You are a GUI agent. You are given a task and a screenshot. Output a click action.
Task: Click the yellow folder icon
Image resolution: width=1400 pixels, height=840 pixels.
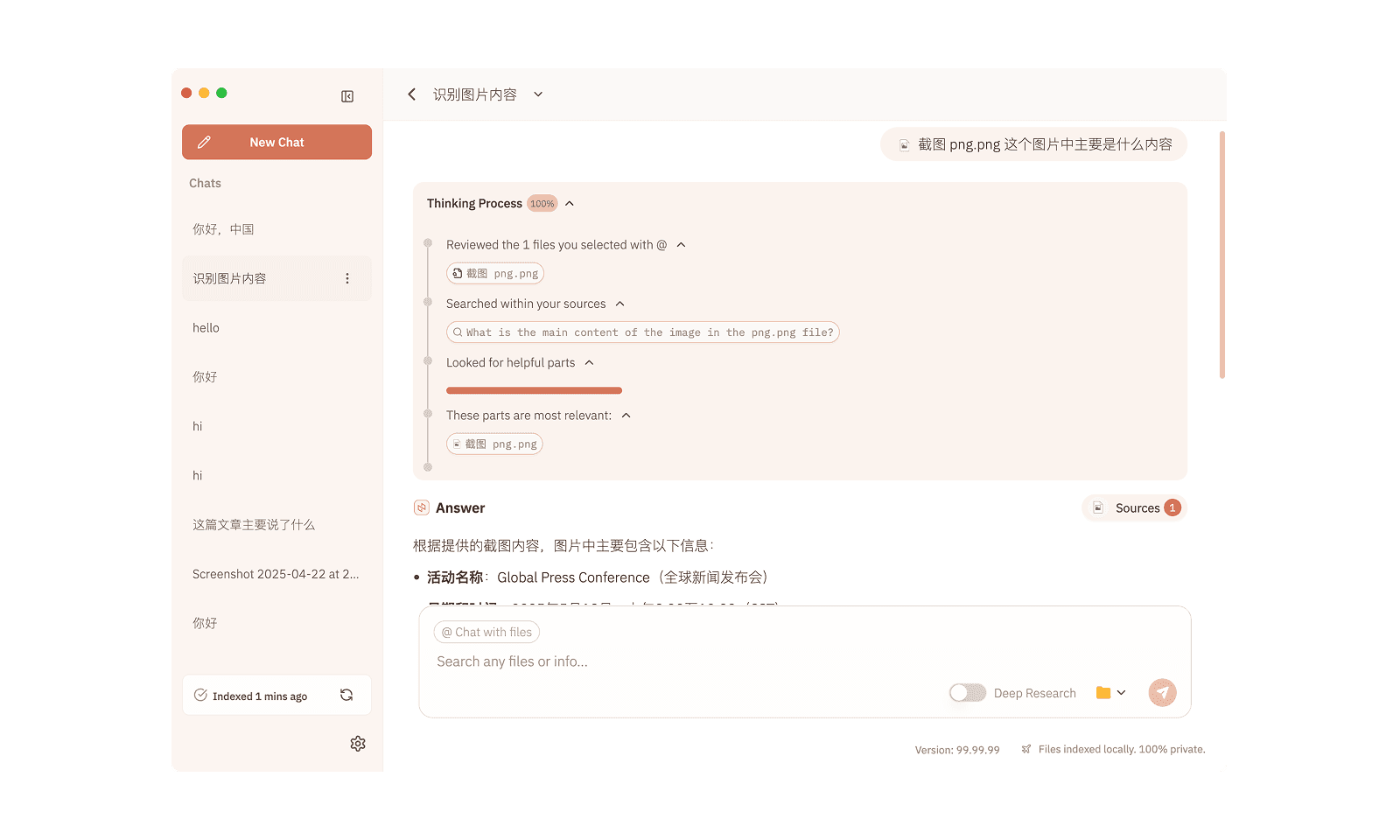click(x=1103, y=693)
